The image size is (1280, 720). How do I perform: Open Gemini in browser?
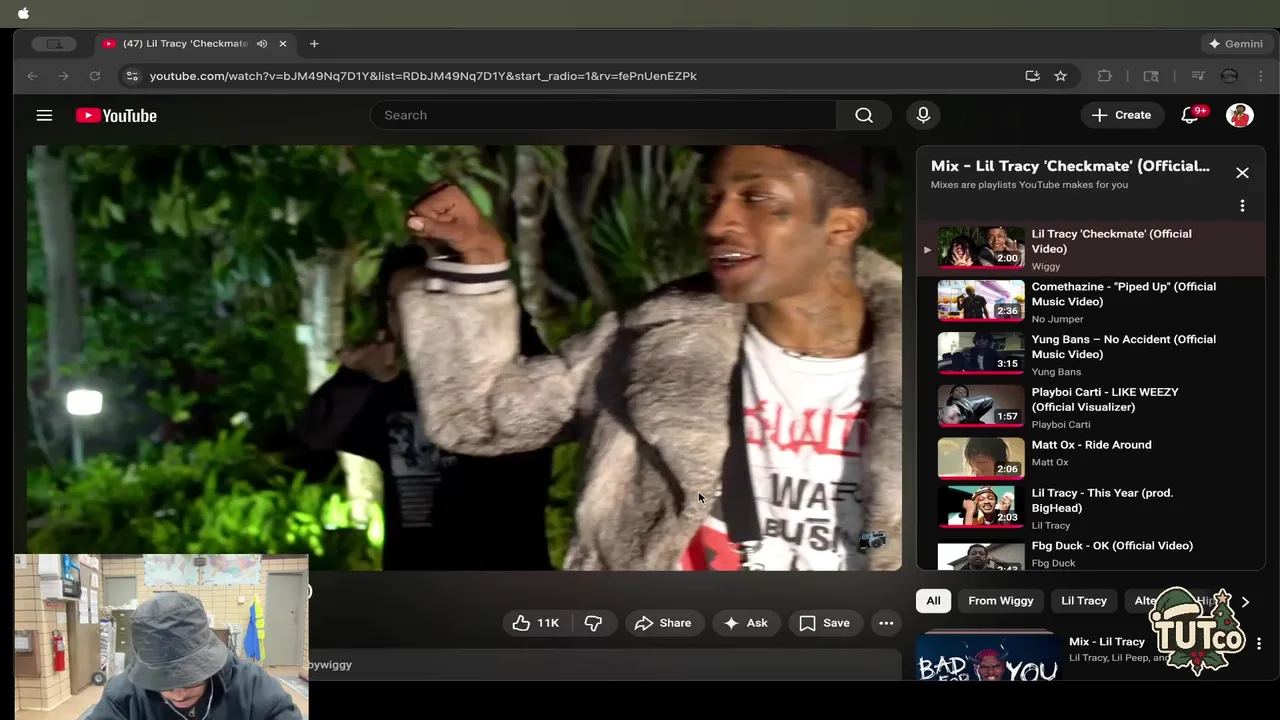(x=1236, y=44)
